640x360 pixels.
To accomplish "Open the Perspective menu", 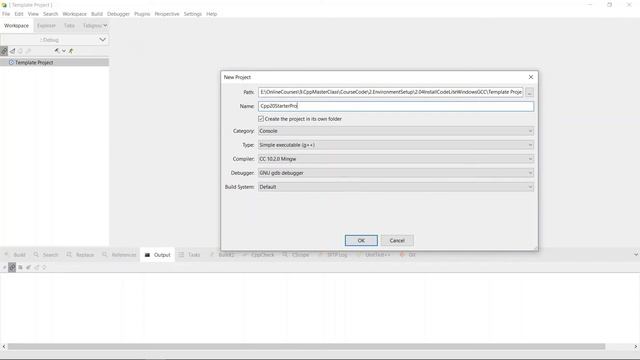I will [x=167, y=14].
